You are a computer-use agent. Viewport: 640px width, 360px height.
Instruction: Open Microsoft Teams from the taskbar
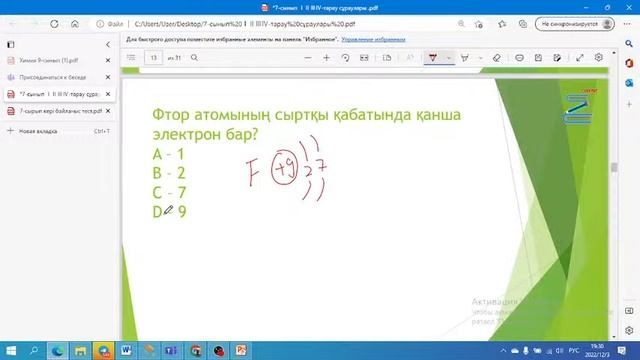click(172, 351)
